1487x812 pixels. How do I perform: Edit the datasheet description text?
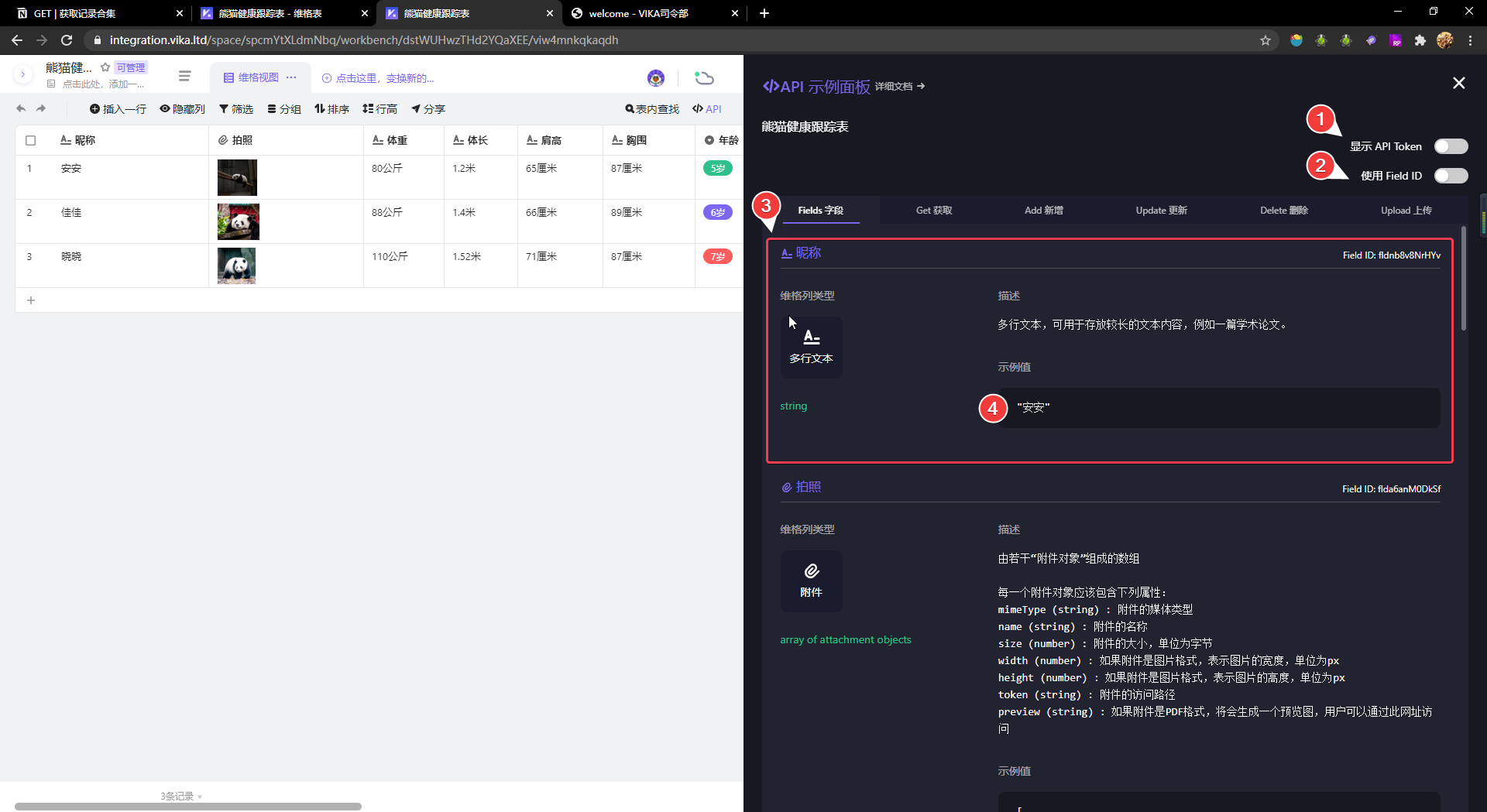pyautogui.click(x=102, y=84)
